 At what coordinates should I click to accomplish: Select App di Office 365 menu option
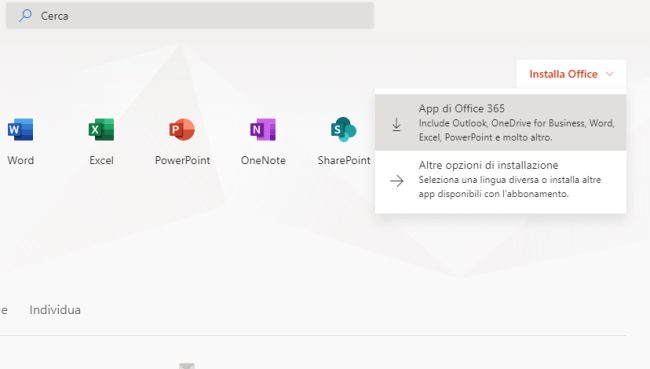click(500, 122)
